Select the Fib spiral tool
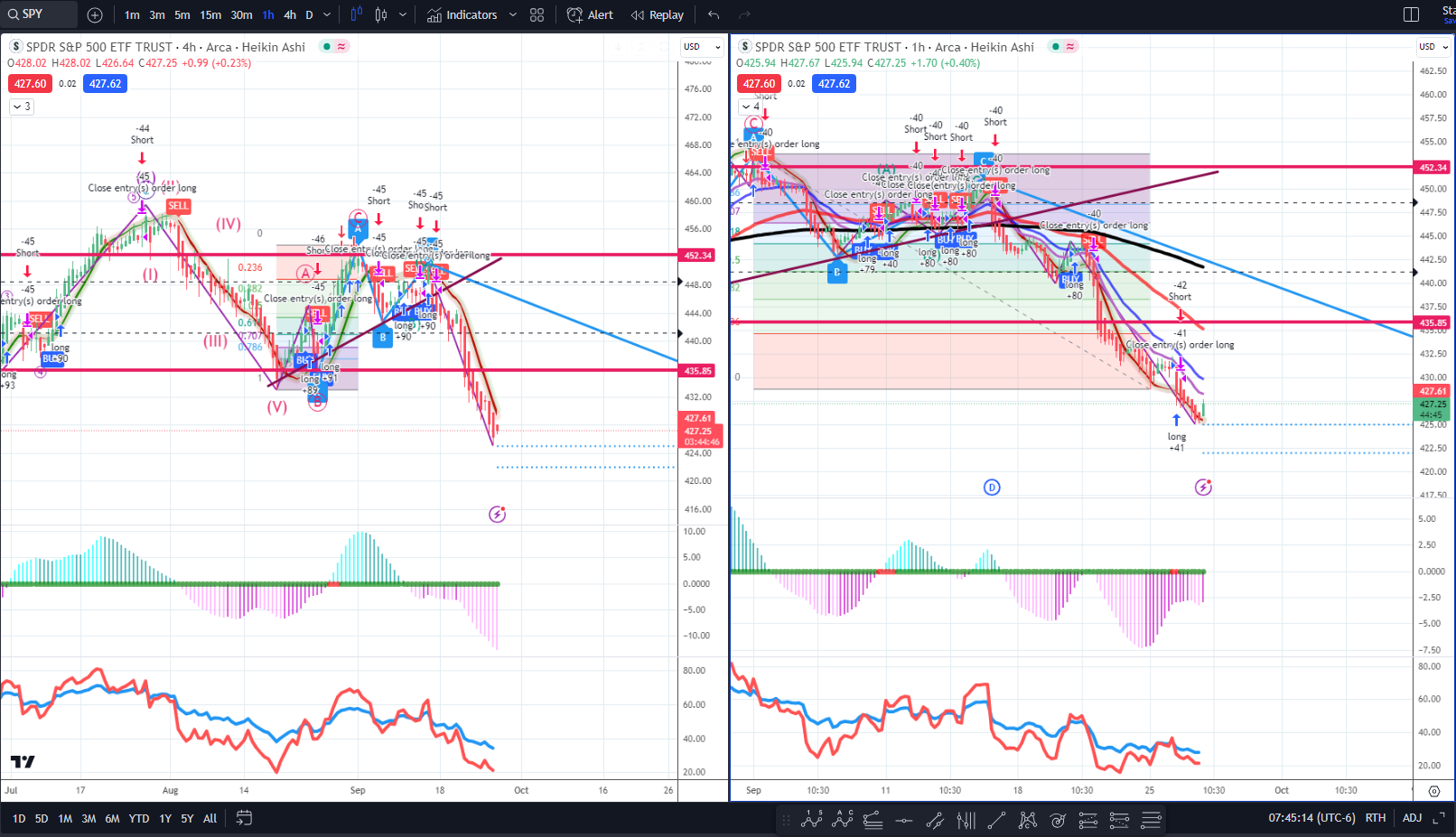The width and height of the screenshot is (1456, 837). [x=1058, y=820]
